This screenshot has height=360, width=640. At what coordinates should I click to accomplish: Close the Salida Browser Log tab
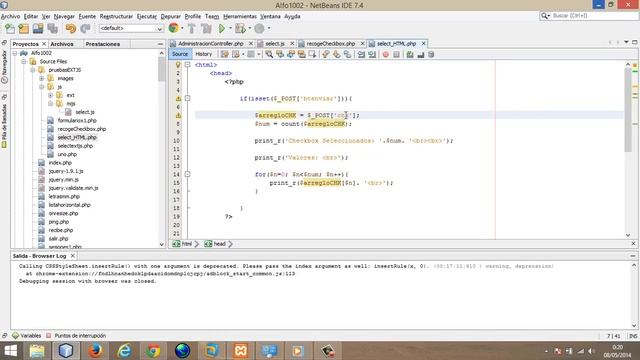[73, 256]
